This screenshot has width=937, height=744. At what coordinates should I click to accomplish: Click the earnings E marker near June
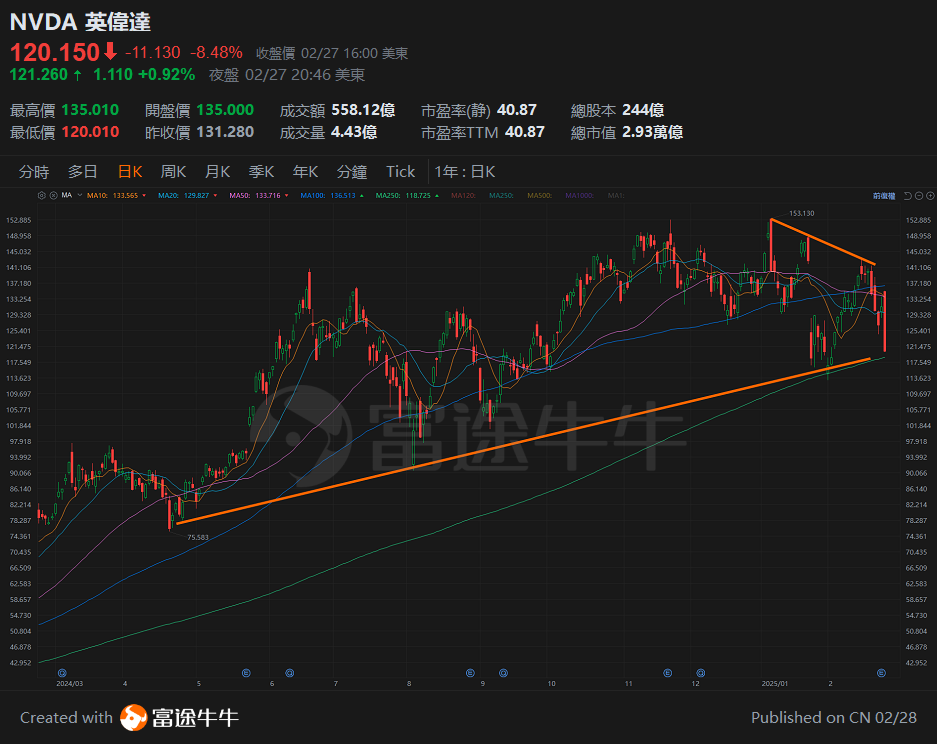tap(246, 673)
